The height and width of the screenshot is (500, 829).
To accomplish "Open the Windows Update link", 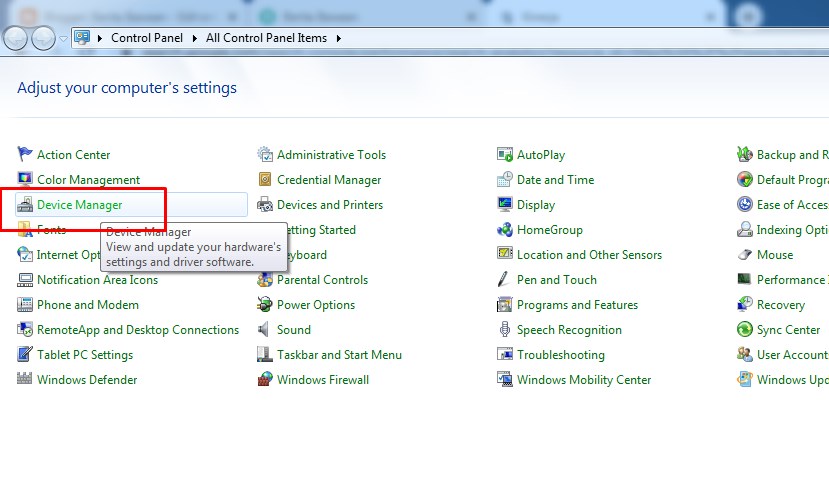I will [x=793, y=379].
